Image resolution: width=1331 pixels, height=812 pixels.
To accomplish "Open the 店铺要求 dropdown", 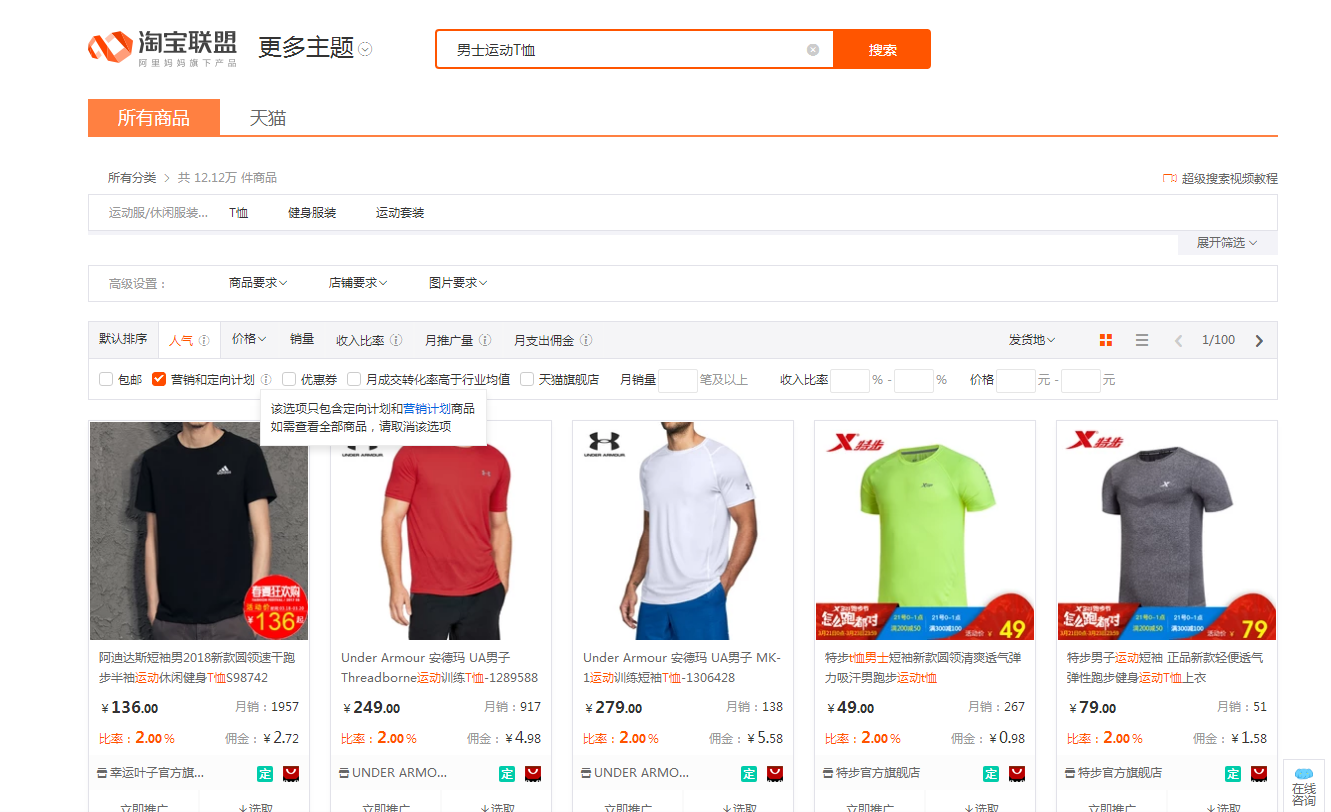I will (358, 283).
